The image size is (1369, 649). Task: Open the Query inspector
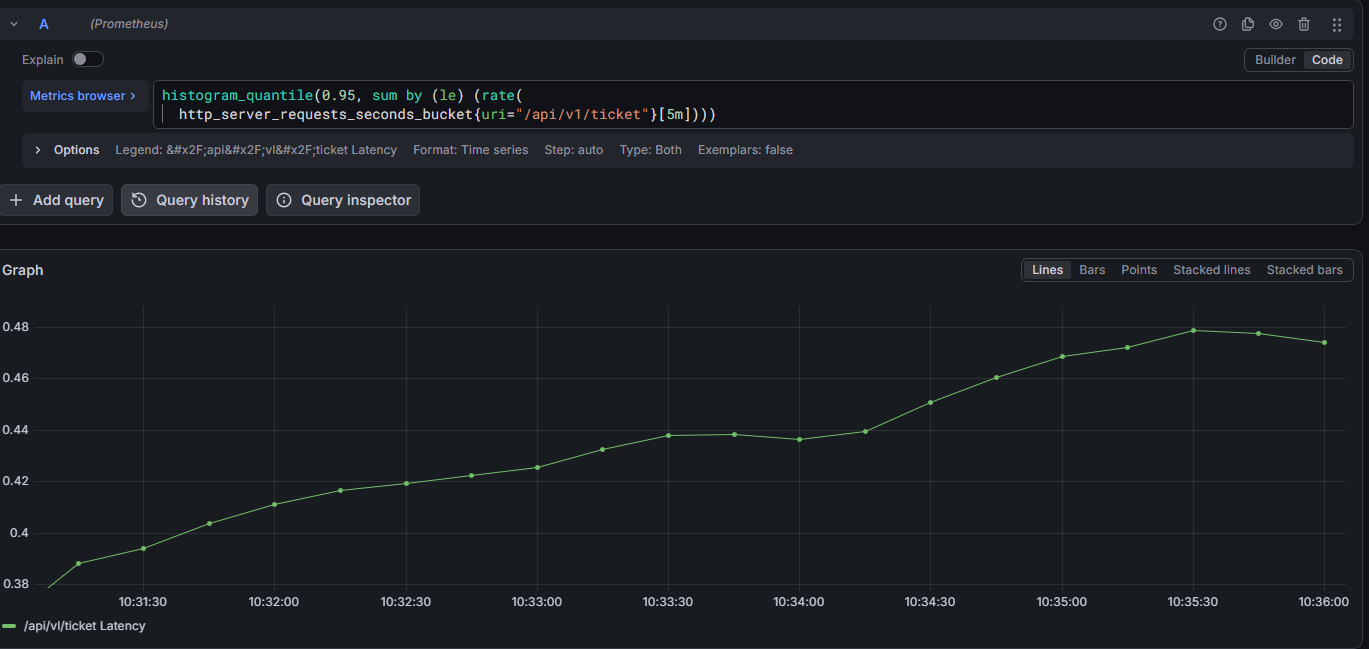[x=343, y=200]
